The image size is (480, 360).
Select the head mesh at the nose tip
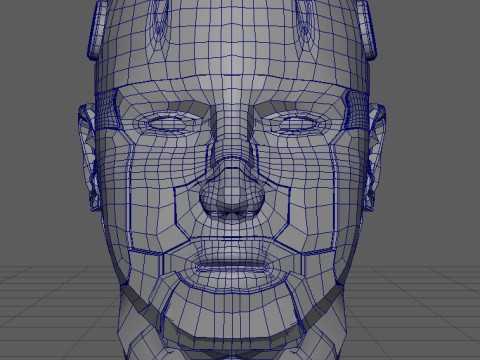coord(232,196)
